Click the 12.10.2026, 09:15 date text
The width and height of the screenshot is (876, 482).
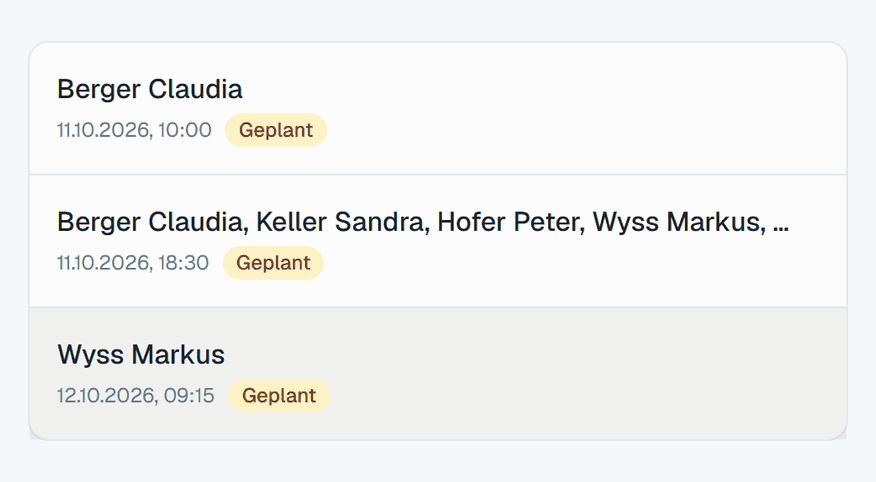136,396
